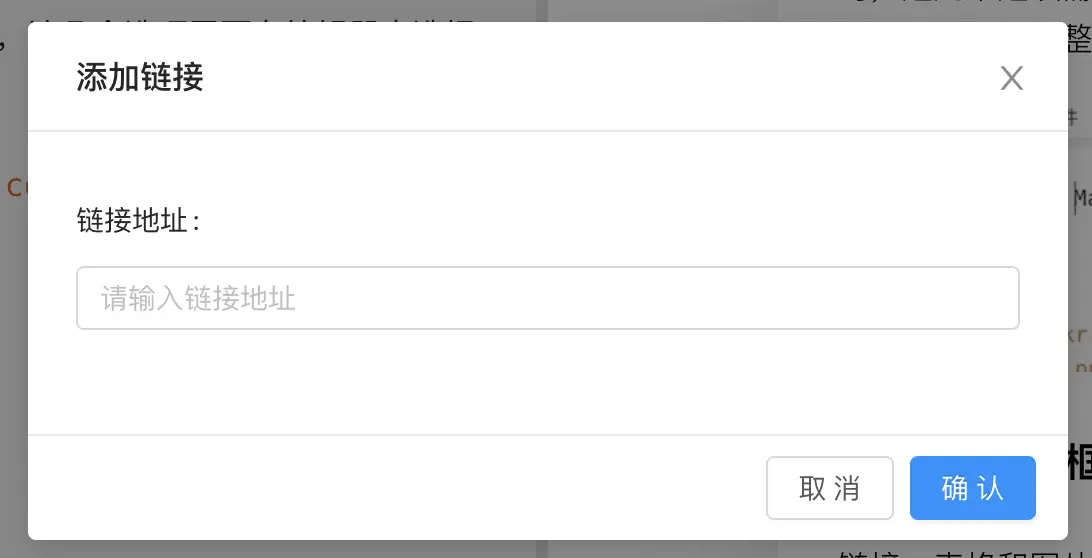
Task: Click the dimmed Ma code text behind dialog
Action: [x=1082, y=199]
